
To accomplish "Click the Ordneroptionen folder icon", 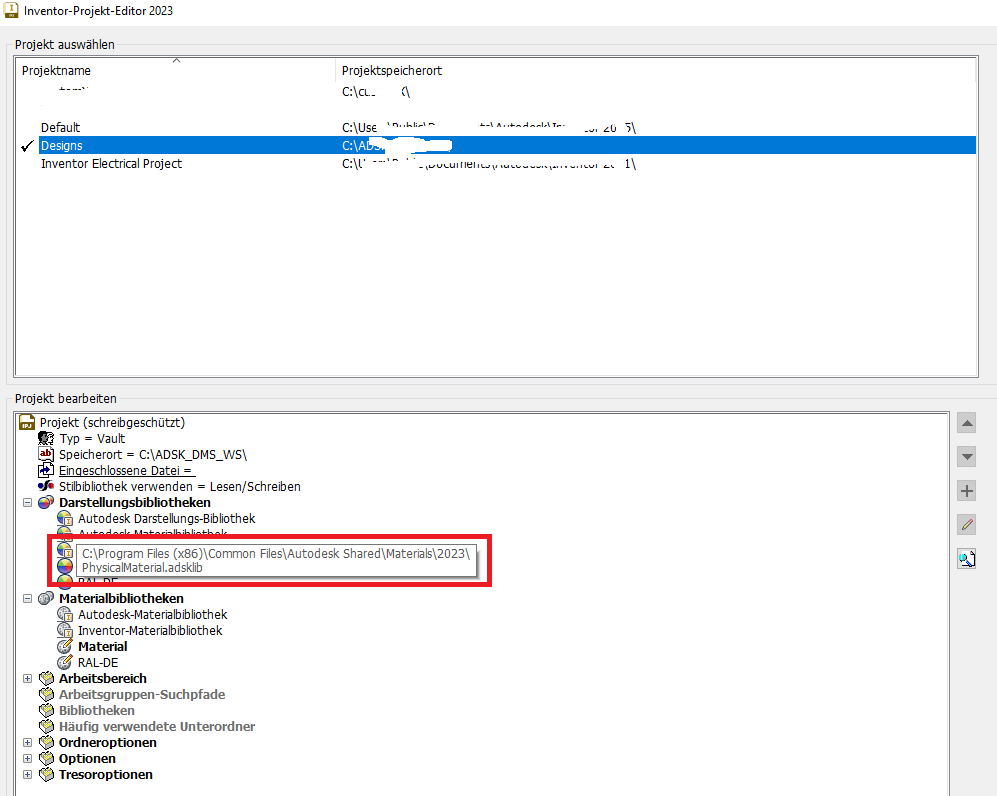I will coord(46,742).
